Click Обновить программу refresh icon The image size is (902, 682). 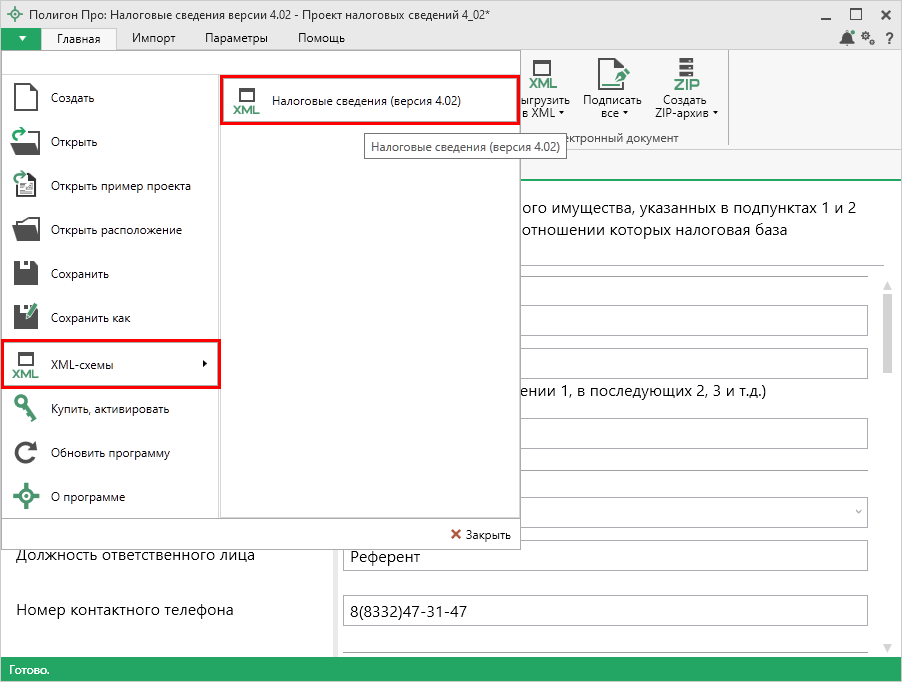[x=26, y=453]
